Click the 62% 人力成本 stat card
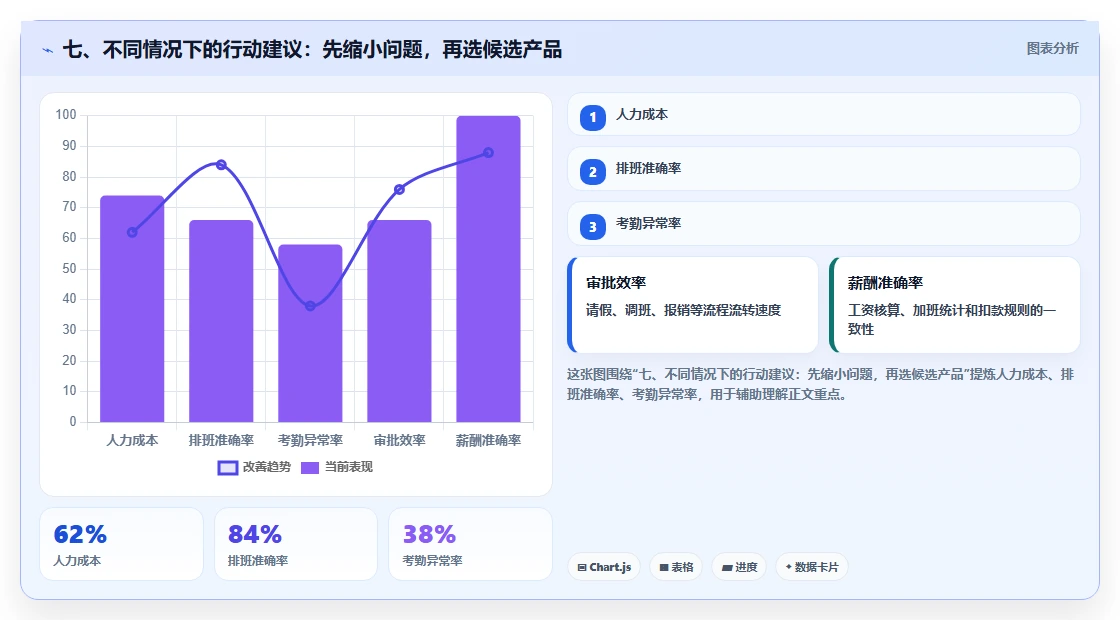1120x620 pixels. (x=121, y=544)
